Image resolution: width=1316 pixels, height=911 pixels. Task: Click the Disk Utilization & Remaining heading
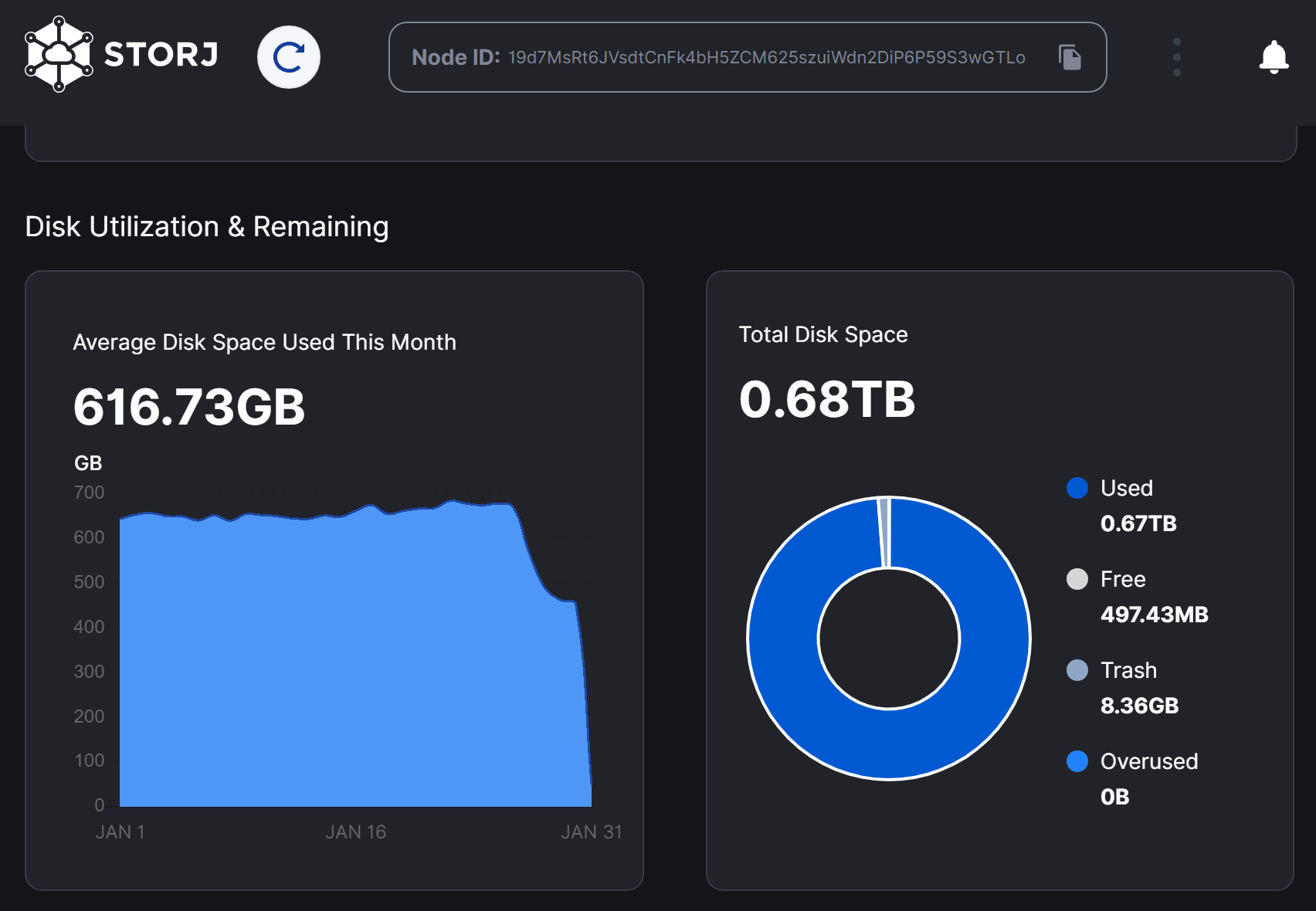(x=207, y=227)
